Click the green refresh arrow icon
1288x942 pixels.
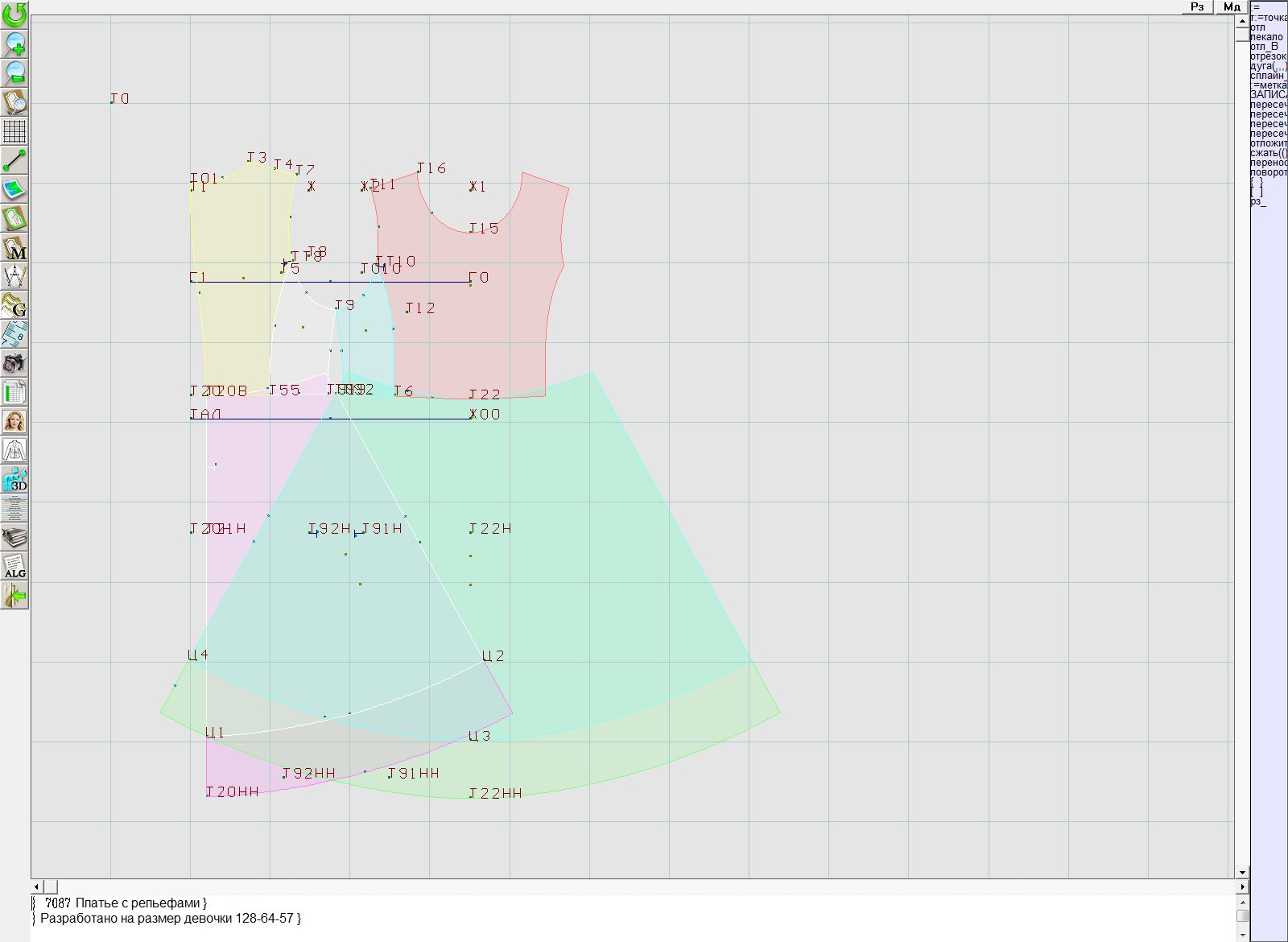[x=14, y=14]
